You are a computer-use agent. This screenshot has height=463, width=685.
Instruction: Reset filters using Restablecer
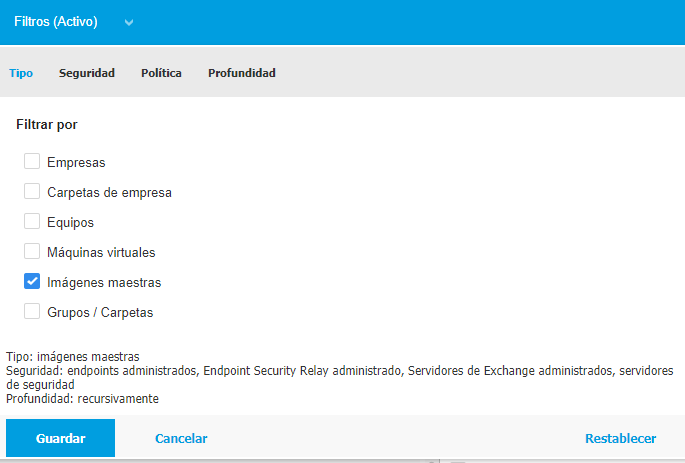pos(620,438)
